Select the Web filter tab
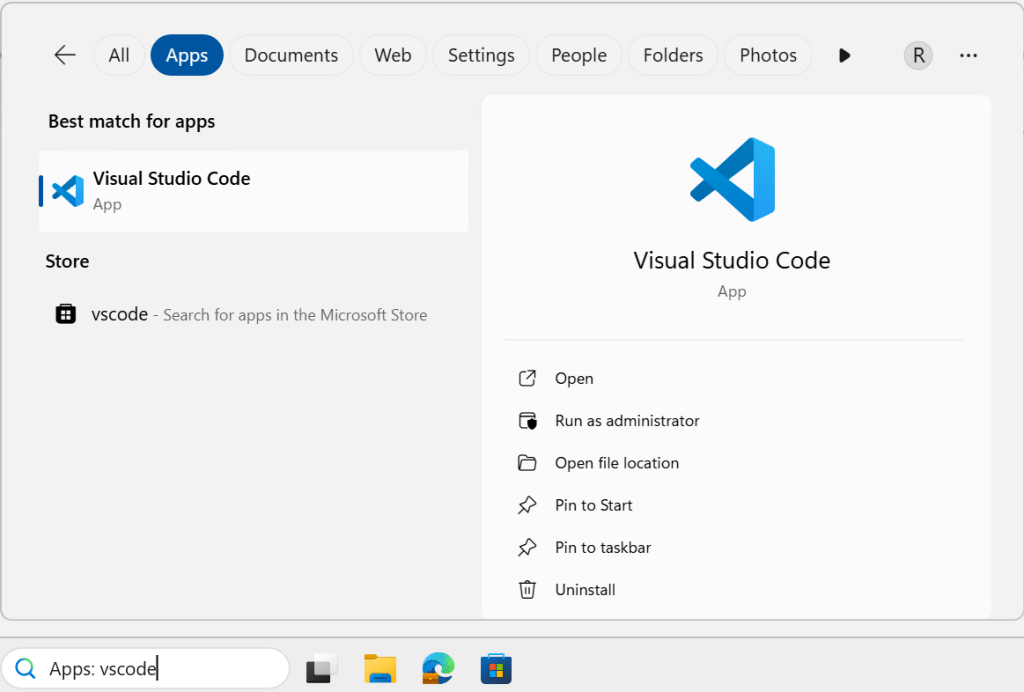This screenshot has height=692, width=1024. [393, 55]
